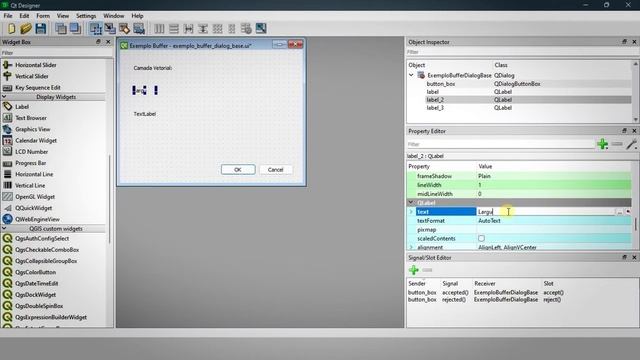Open Property Editor configure wrench icon
This screenshot has width=640, height=360.
631,144
